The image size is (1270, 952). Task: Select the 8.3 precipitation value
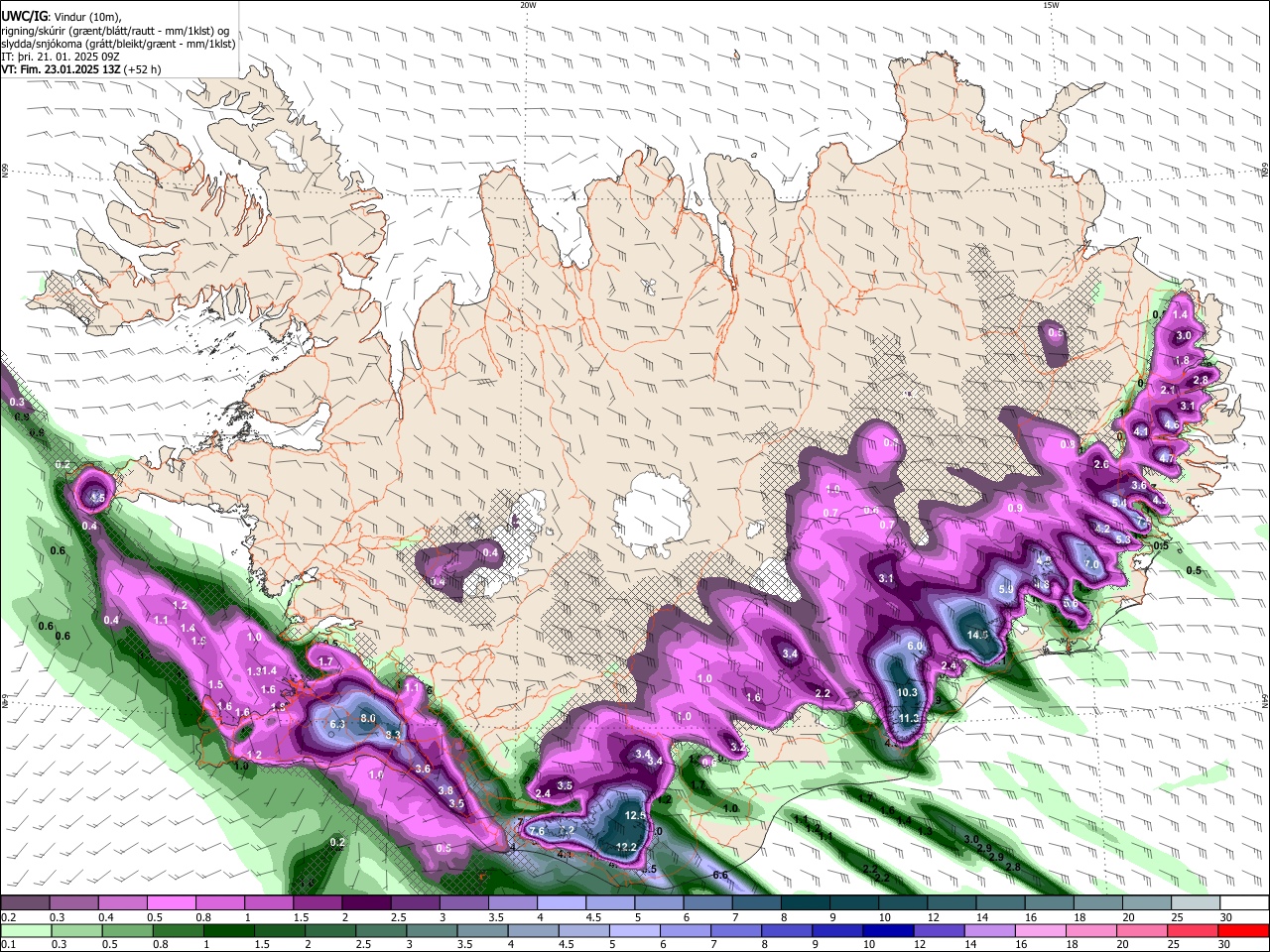click(x=393, y=735)
